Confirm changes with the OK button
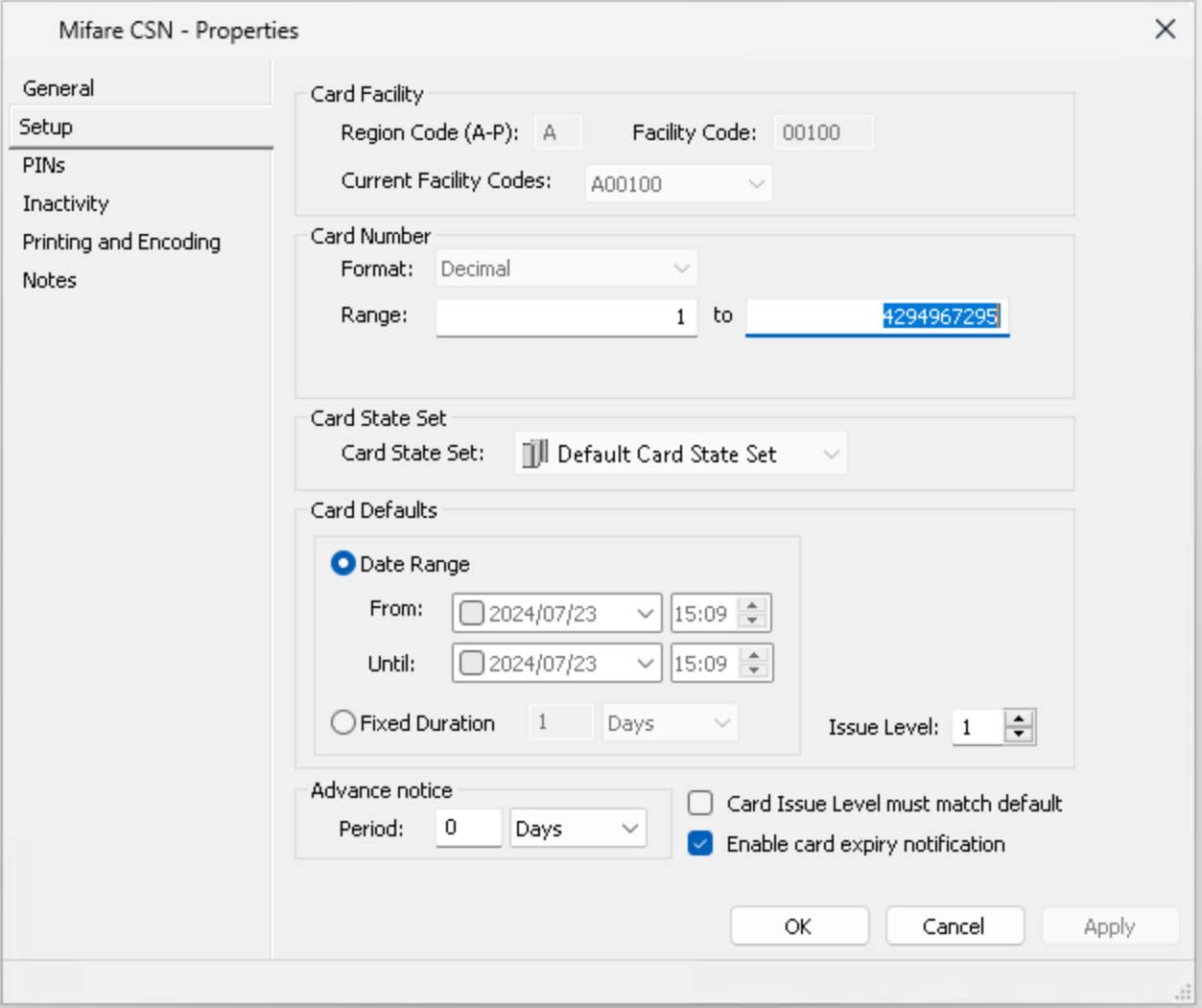The width and height of the screenshot is (1202, 1008). pos(799,926)
